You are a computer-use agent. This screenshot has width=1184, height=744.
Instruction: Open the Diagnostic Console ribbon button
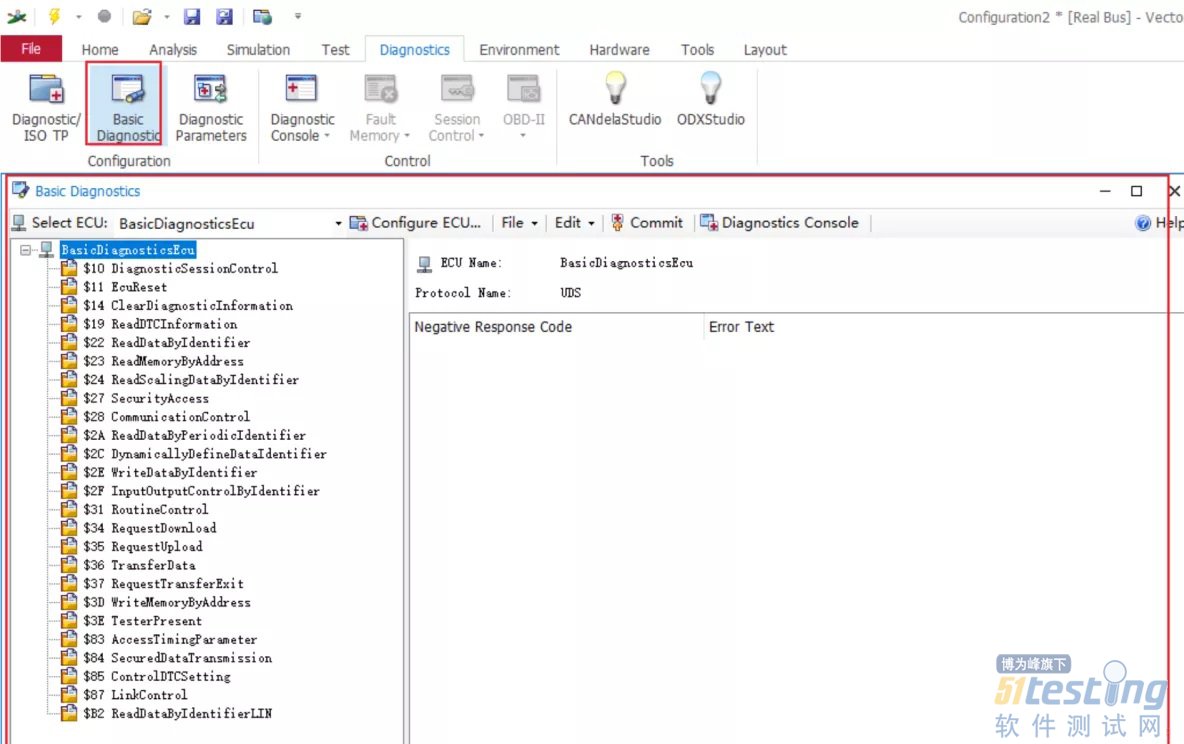click(302, 106)
